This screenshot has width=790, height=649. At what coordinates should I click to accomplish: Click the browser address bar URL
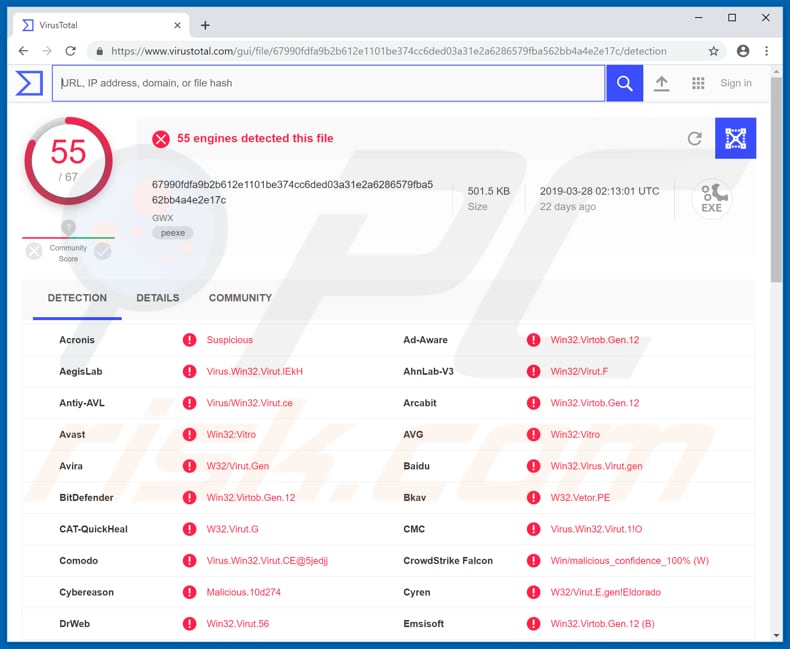(x=388, y=51)
